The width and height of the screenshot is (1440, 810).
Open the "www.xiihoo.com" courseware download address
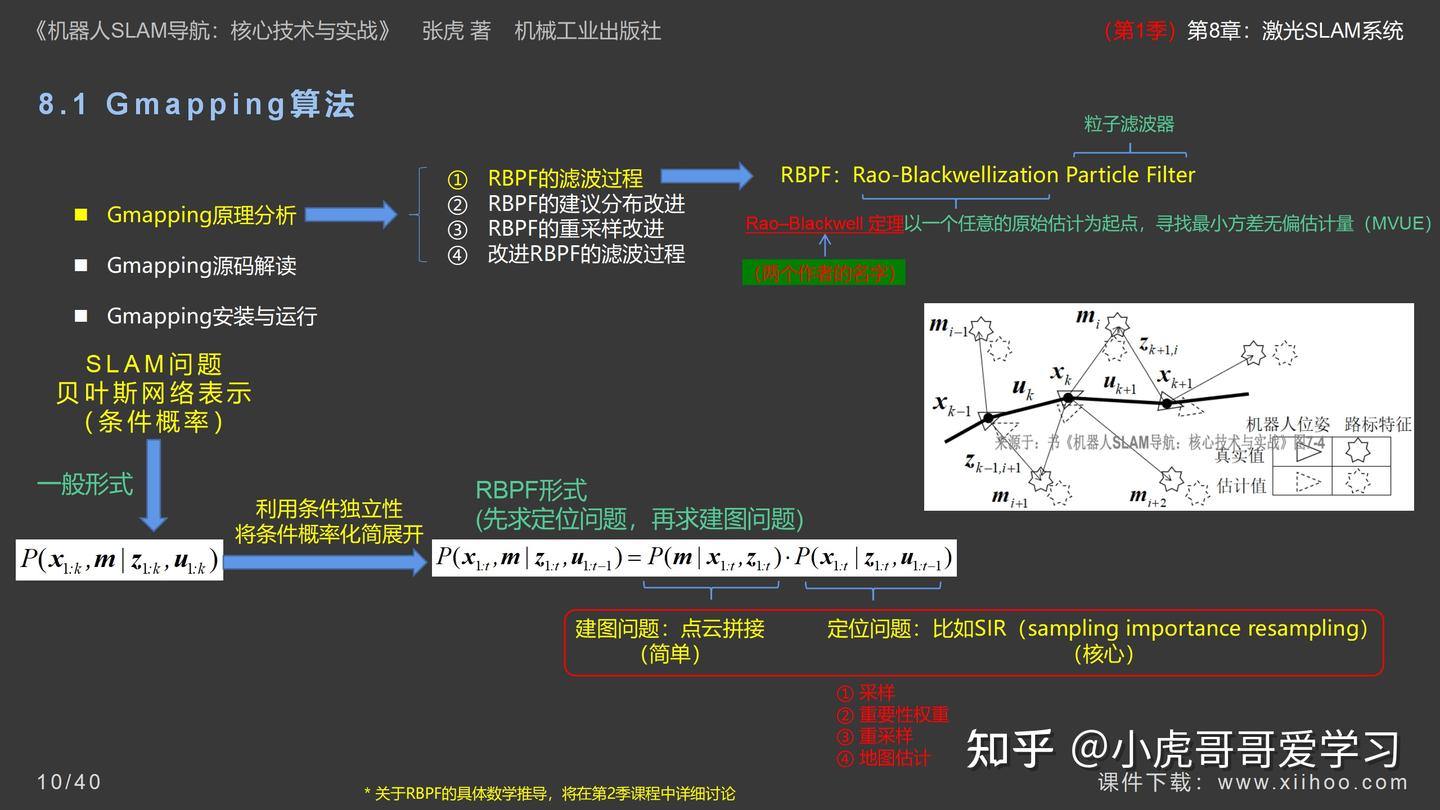pos(1313,783)
